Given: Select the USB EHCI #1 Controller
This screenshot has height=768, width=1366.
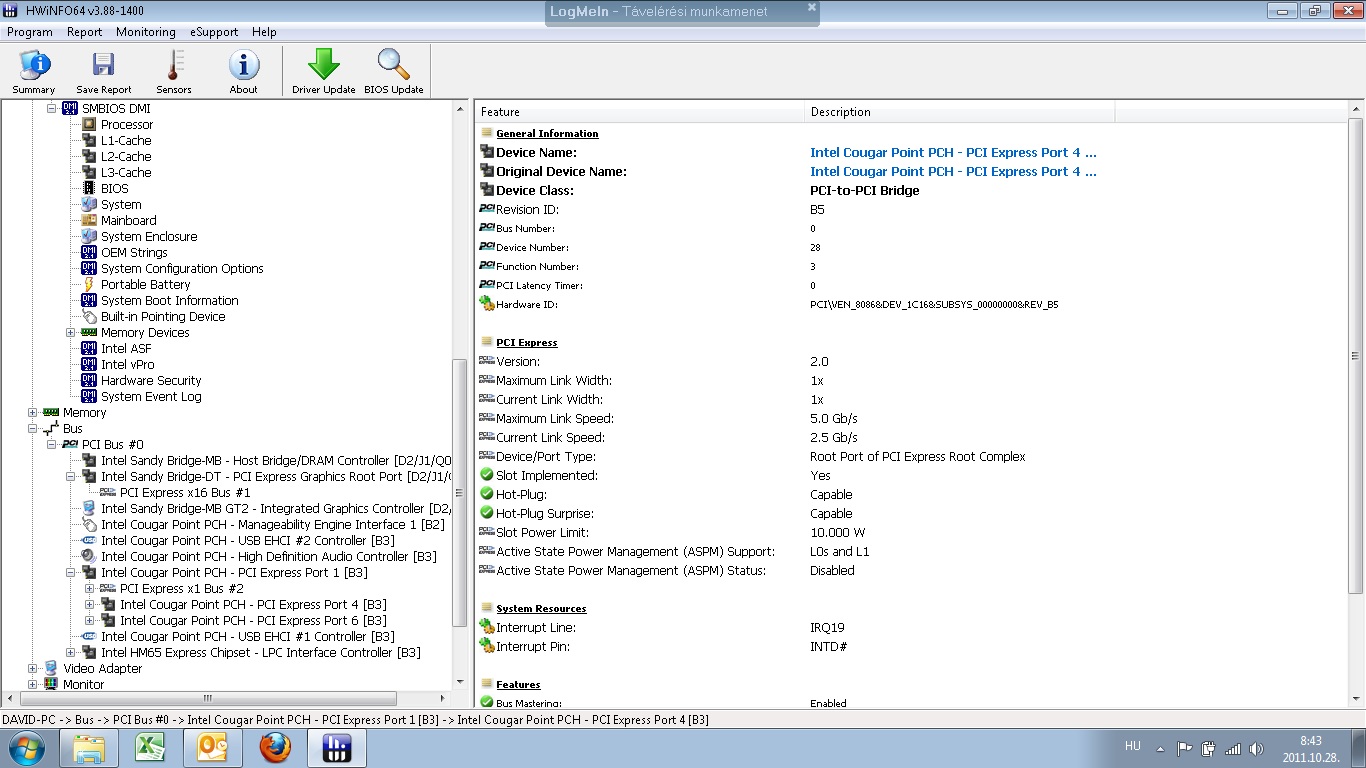Looking at the screenshot, I should [248, 636].
